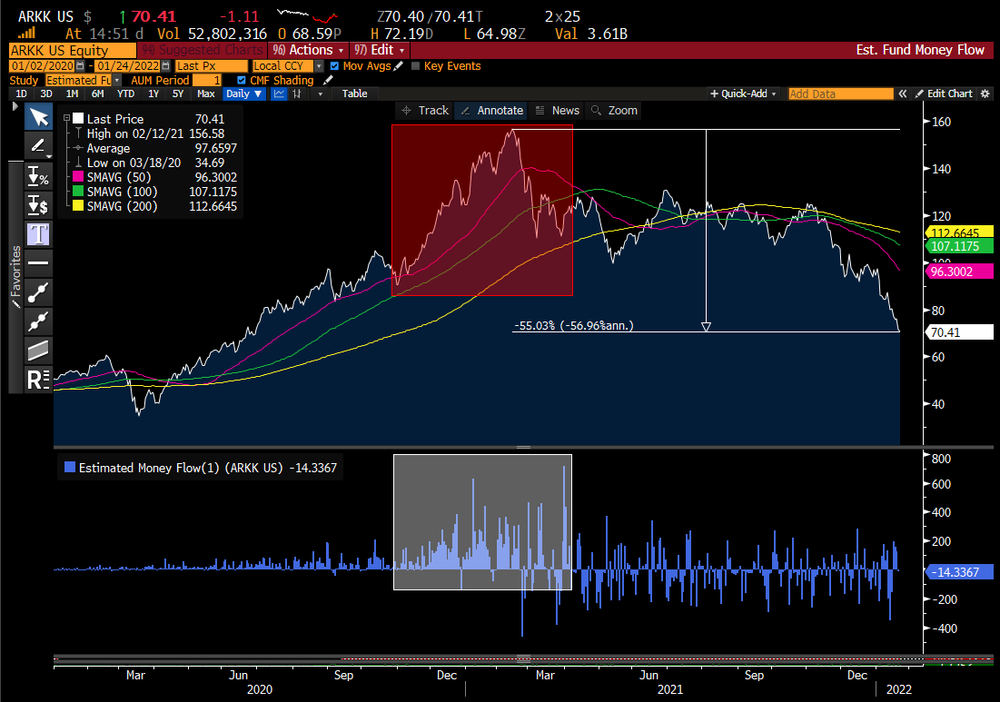Toggle the Mov Avgs checkbox
1000x702 pixels.
tap(335, 66)
